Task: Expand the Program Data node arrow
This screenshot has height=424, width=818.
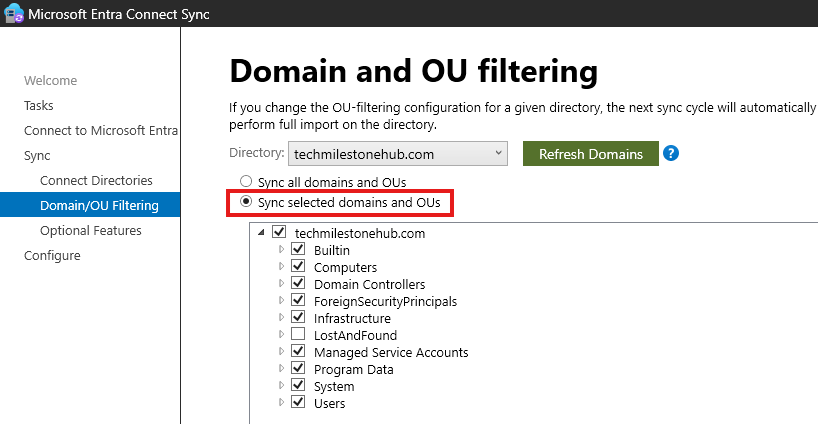Action: pos(281,368)
